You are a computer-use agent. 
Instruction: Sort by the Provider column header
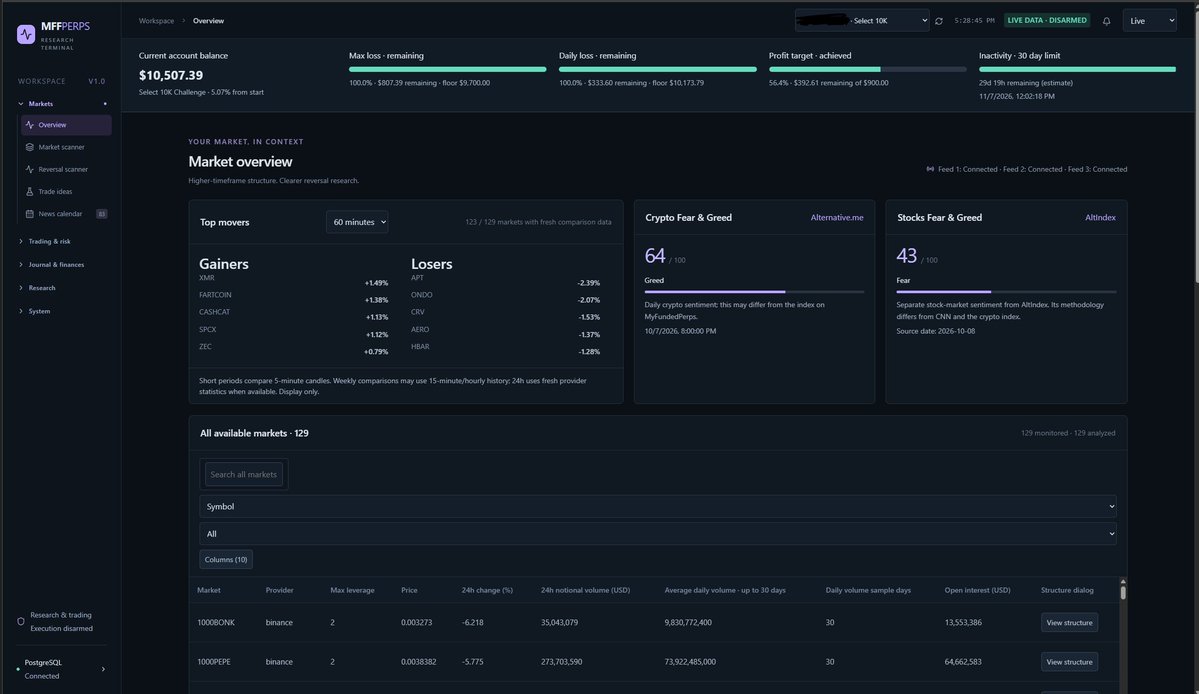(x=279, y=590)
